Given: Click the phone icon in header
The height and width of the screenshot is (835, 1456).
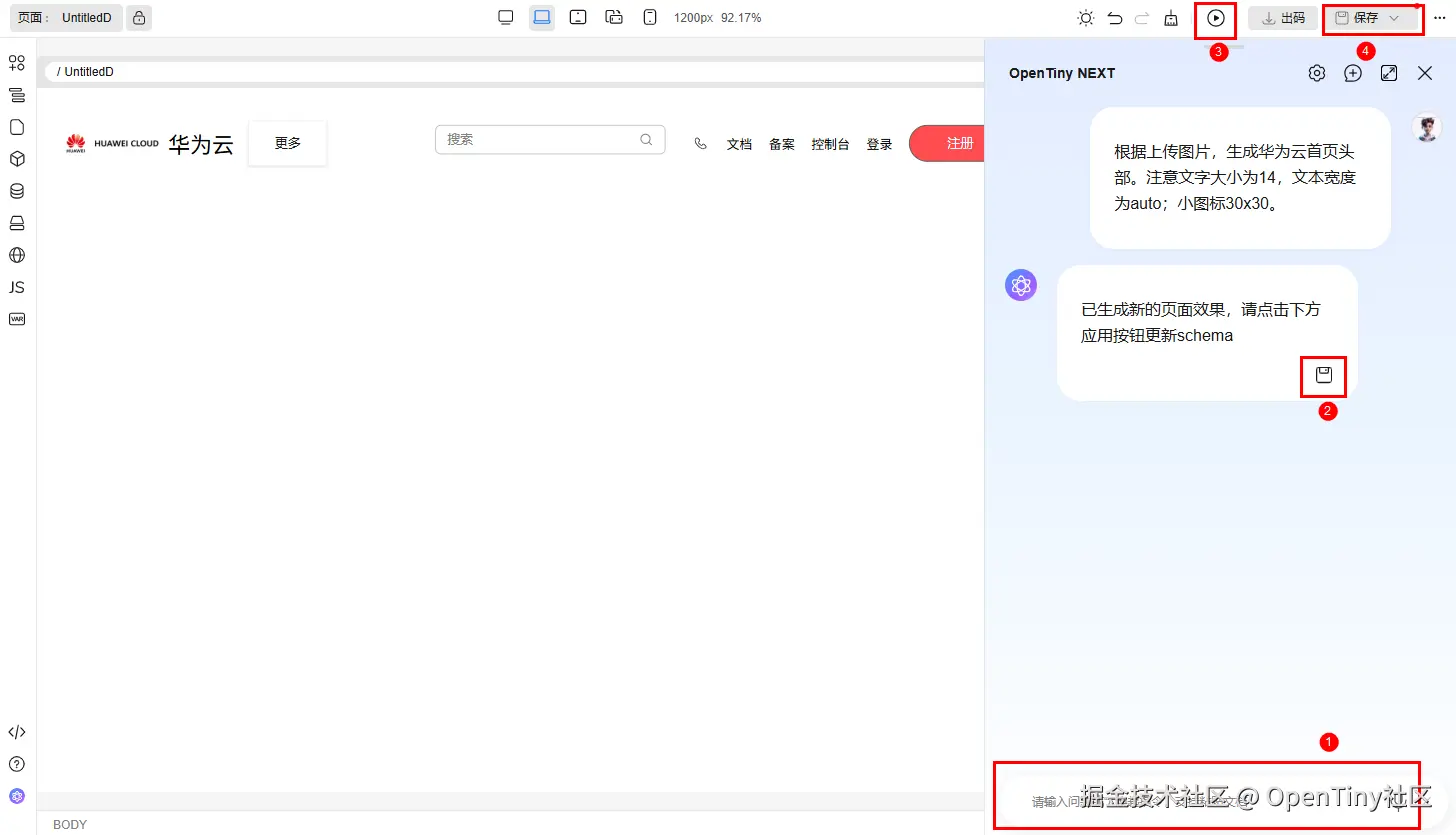Looking at the screenshot, I should pos(700,144).
